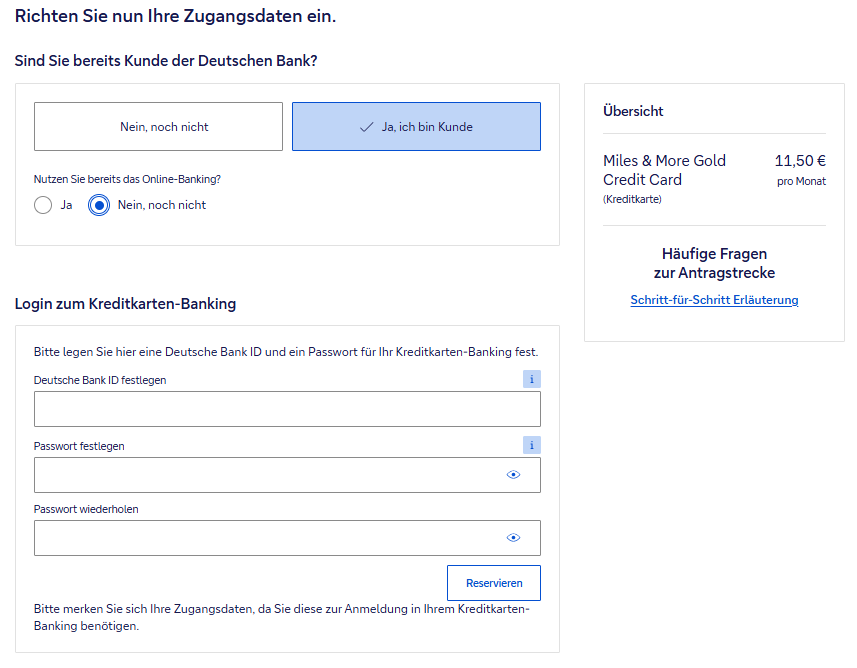Choose the large 'Nein, noch nicht' customer button
The width and height of the screenshot is (857, 668).
[x=158, y=126]
